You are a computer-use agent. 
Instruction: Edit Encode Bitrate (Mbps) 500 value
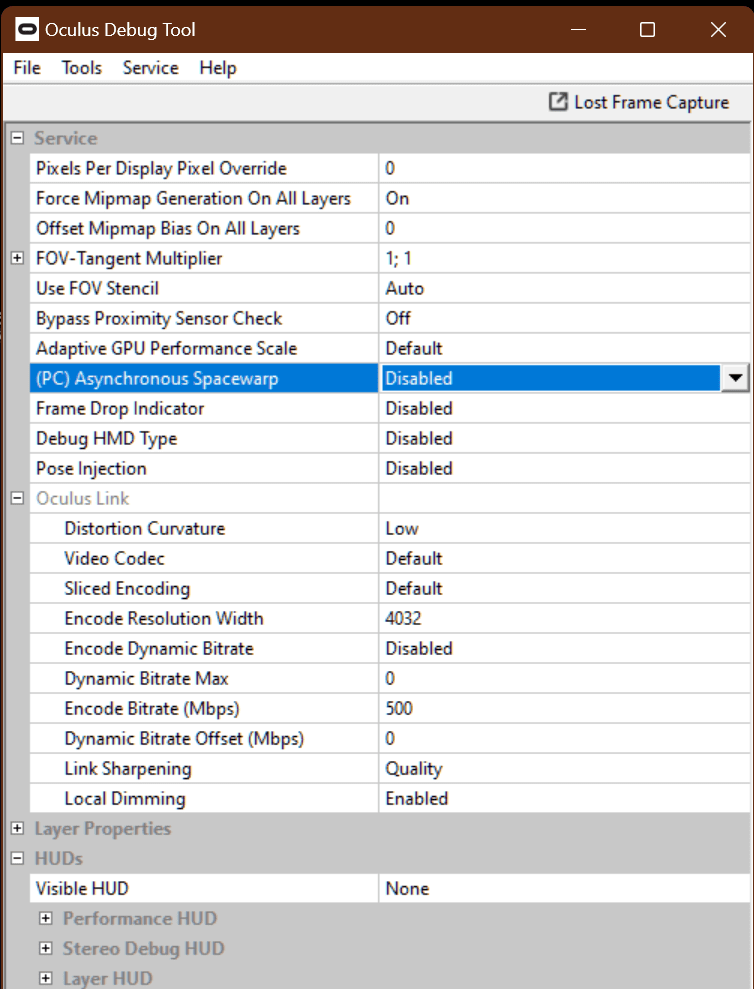click(564, 708)
